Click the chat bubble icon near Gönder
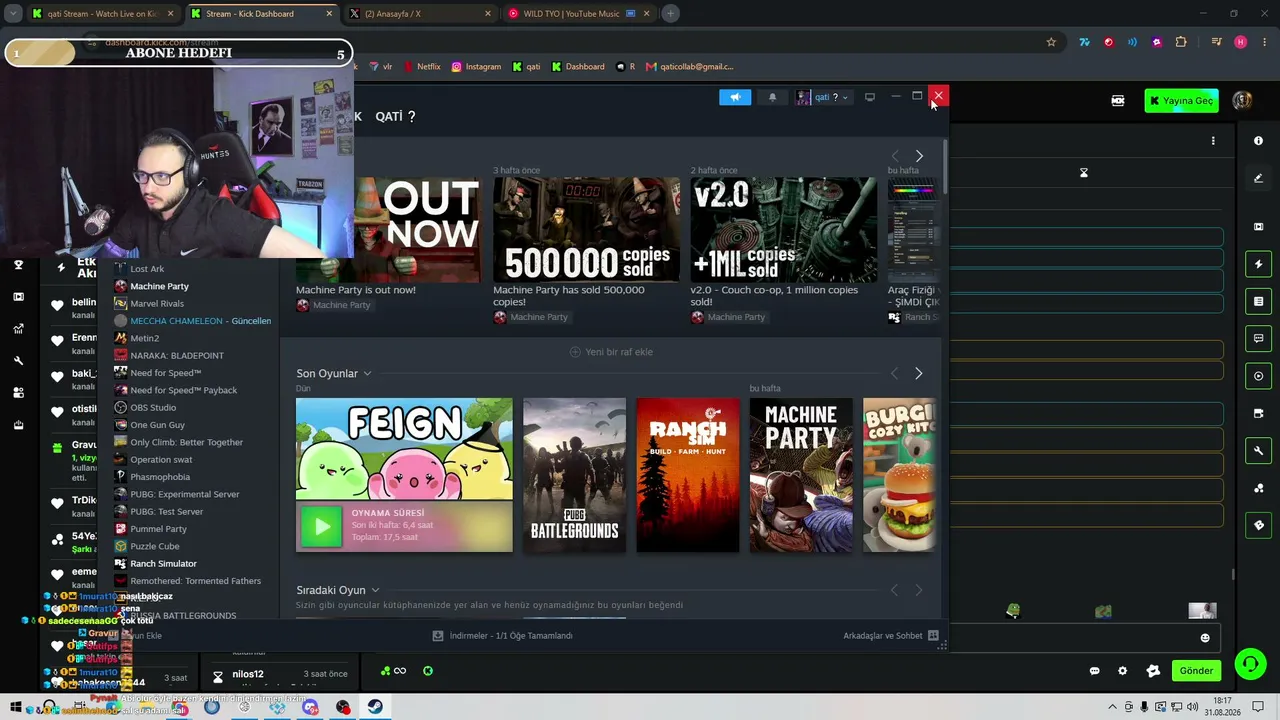 point(1095,671)
